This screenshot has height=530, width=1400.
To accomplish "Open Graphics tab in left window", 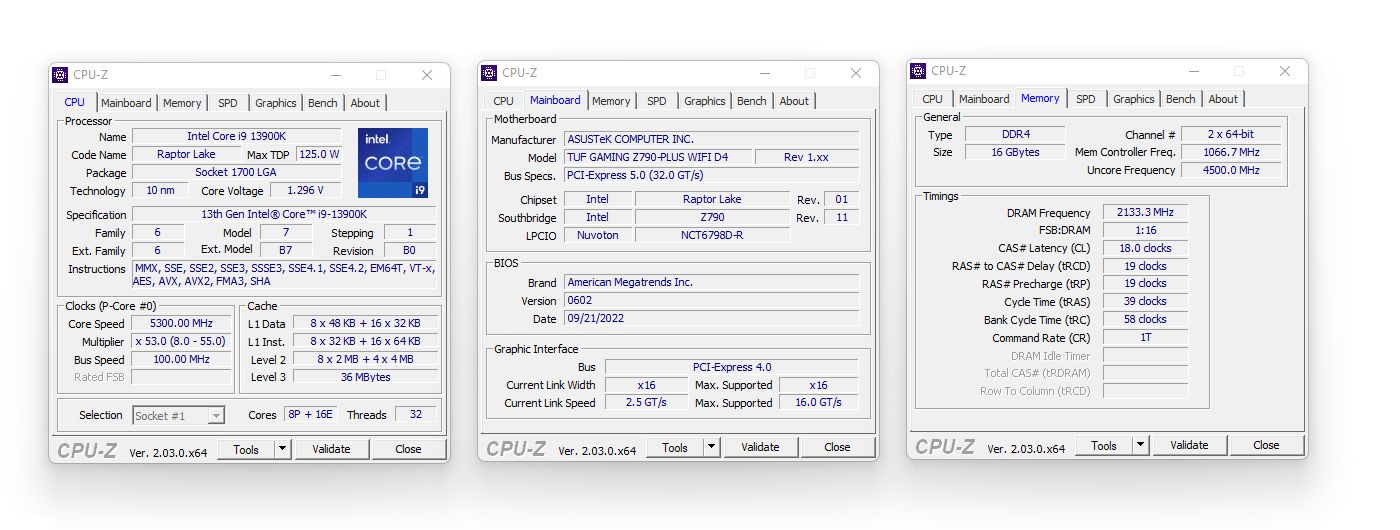I will coord(276,103).
